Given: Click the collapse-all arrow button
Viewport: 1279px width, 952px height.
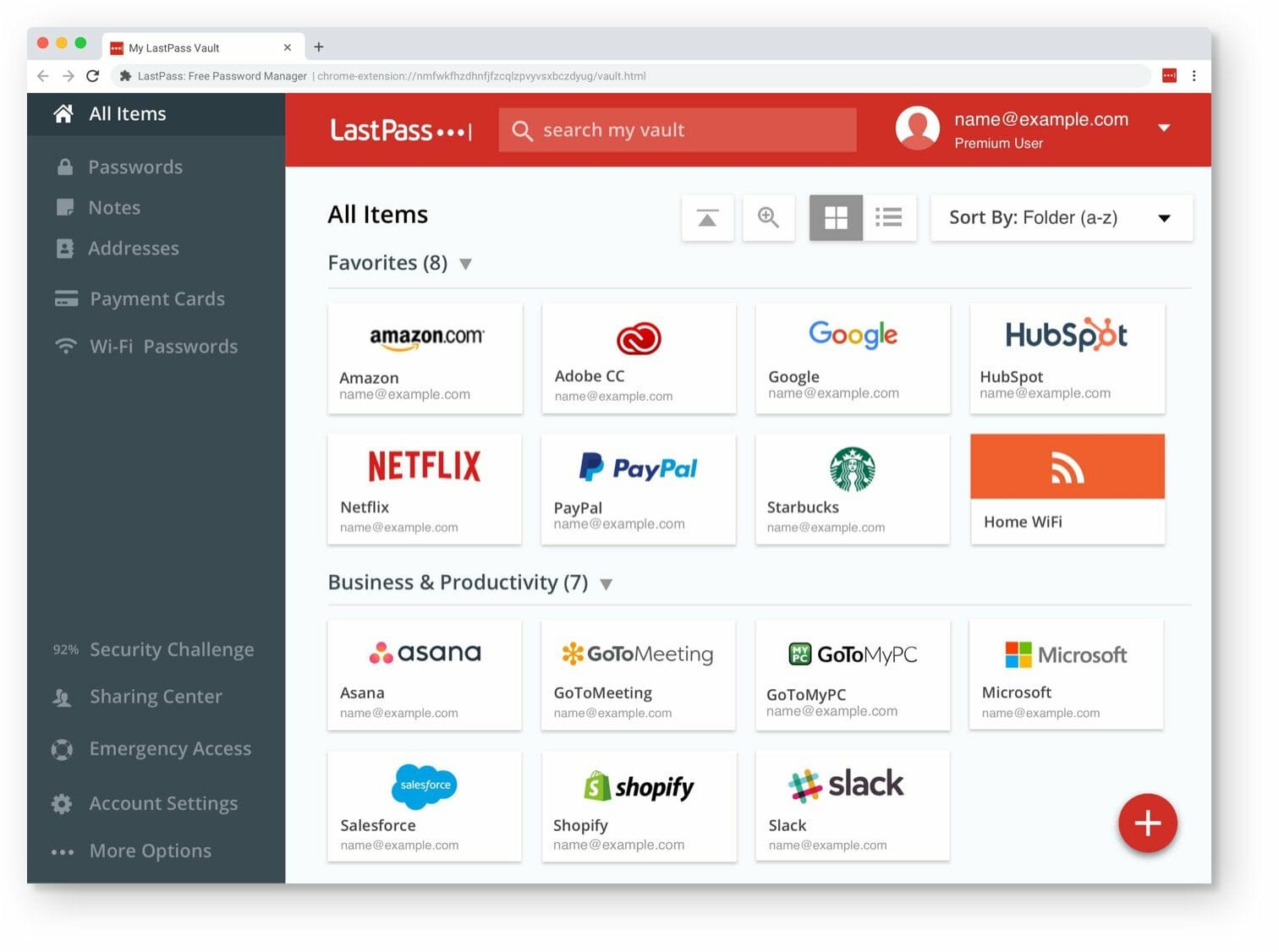Looking at the screenshot, I should (707, 218).
